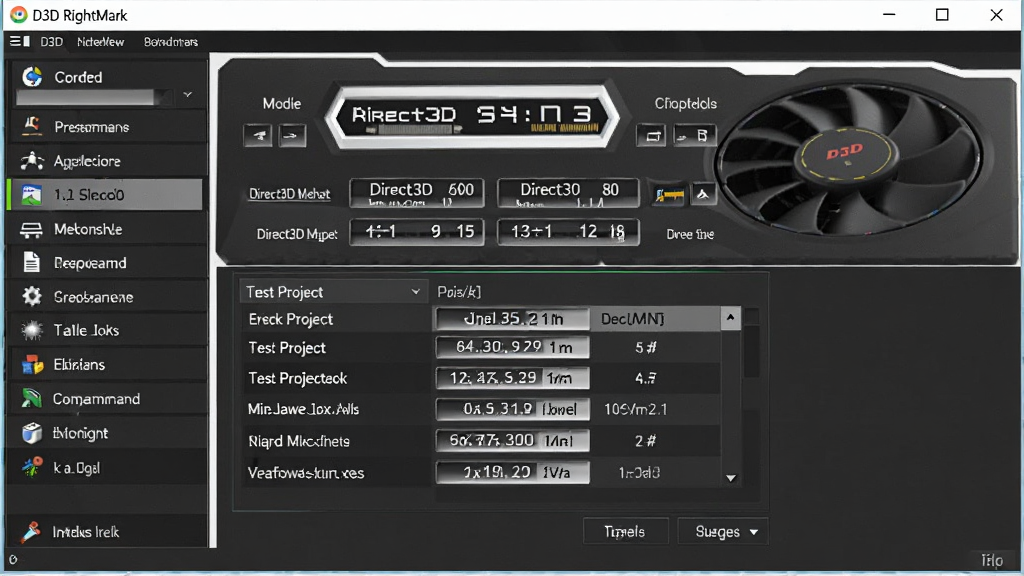Screen dimensions: 1024x576
Task: Click the Tifo status bar text
Action: click(992, 560)
